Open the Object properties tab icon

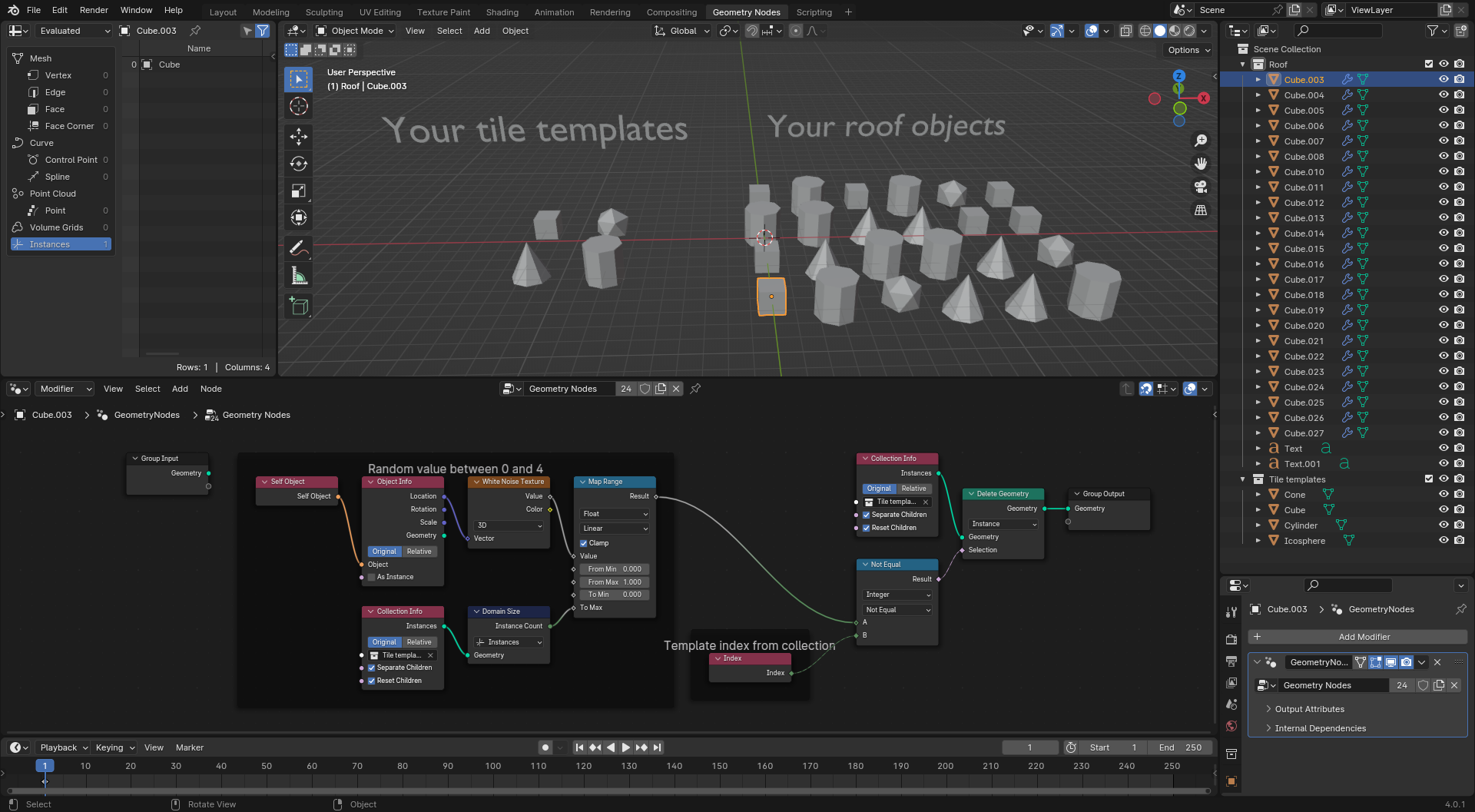[1231, 781]
